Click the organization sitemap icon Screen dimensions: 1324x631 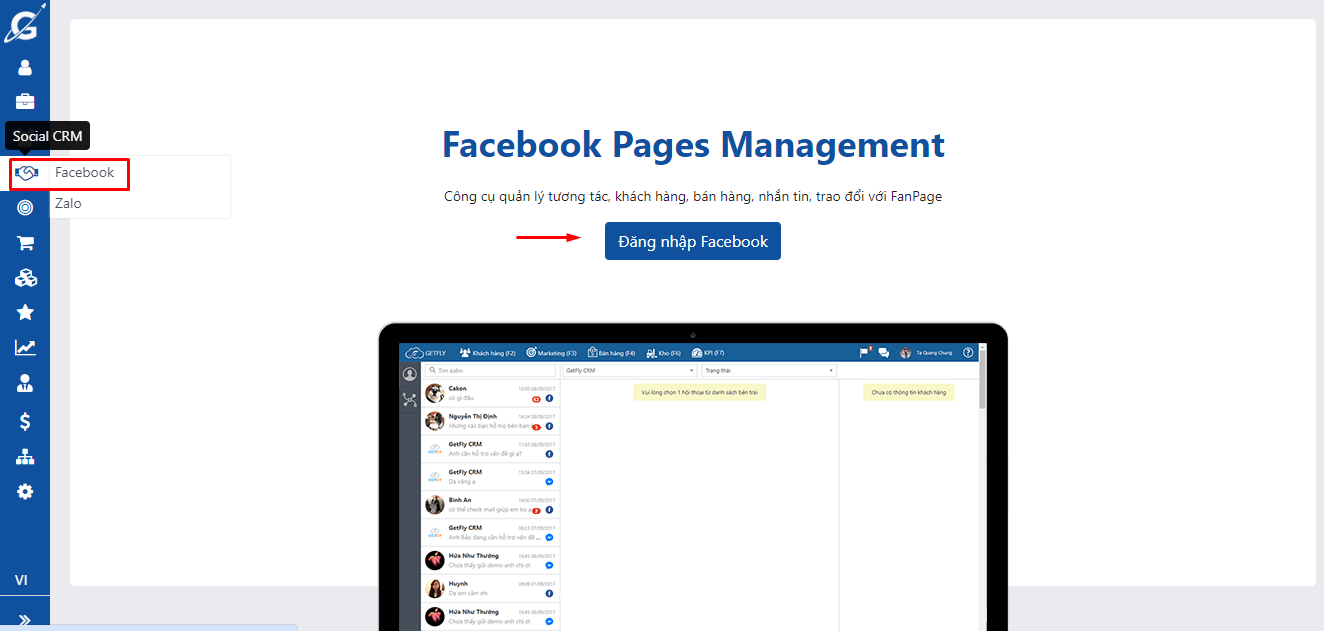pyautogui.click(x=25, y=457)
